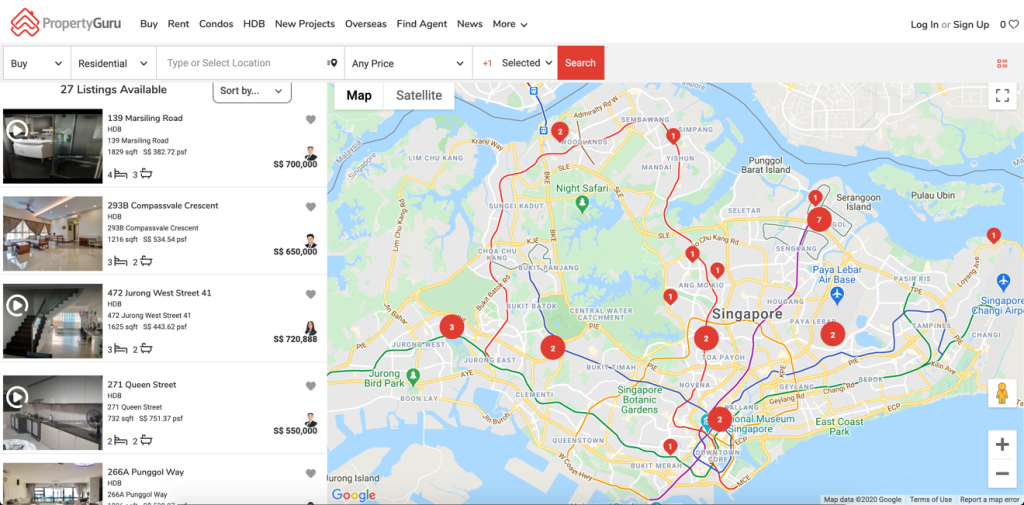Open the map Terms of Use link
Image resolution: width=1024 pixels, height=505 pixels.
click(x=931, y=500)
